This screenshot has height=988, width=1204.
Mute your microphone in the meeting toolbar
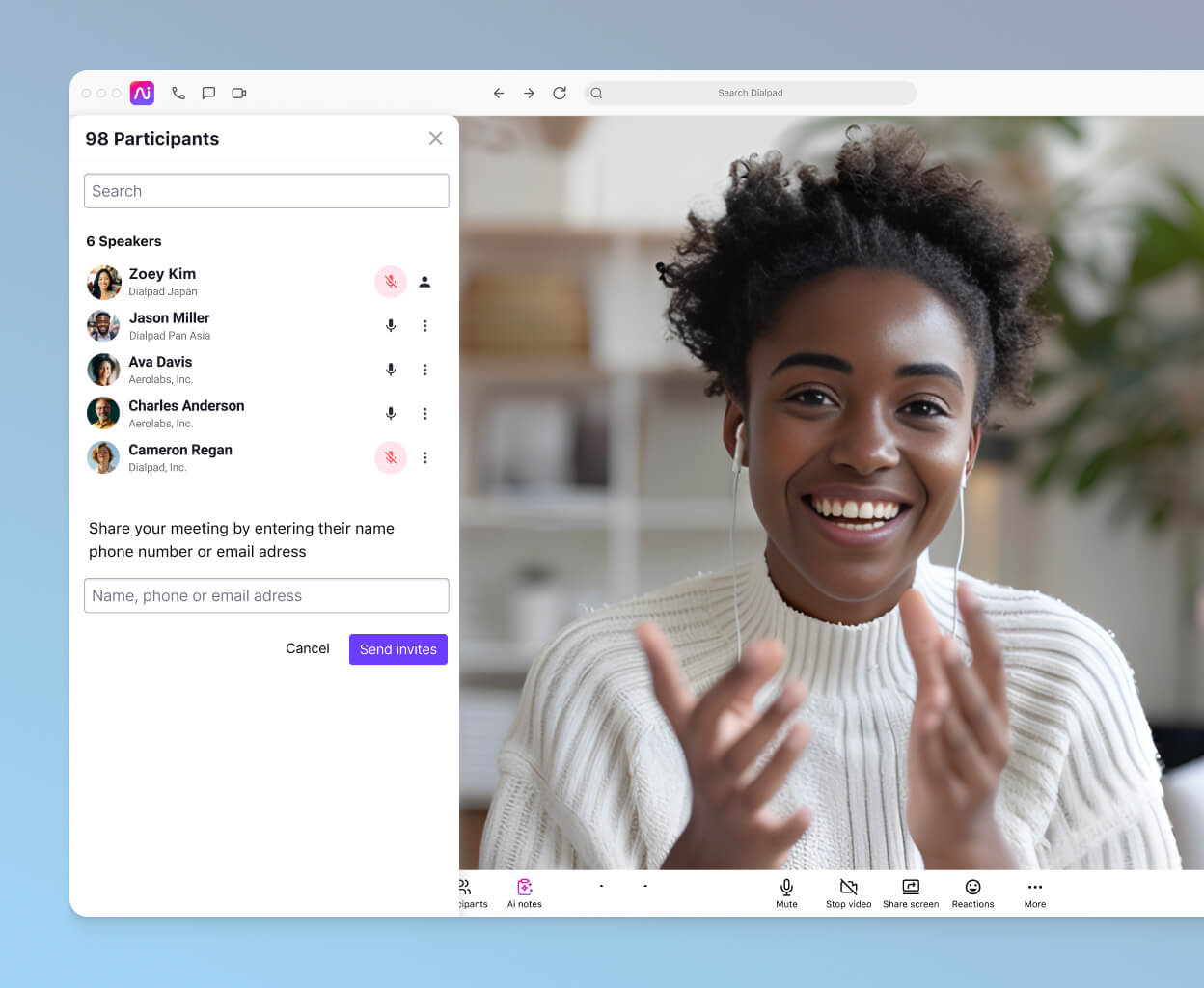pyautogui.click(x=786, y=890)
